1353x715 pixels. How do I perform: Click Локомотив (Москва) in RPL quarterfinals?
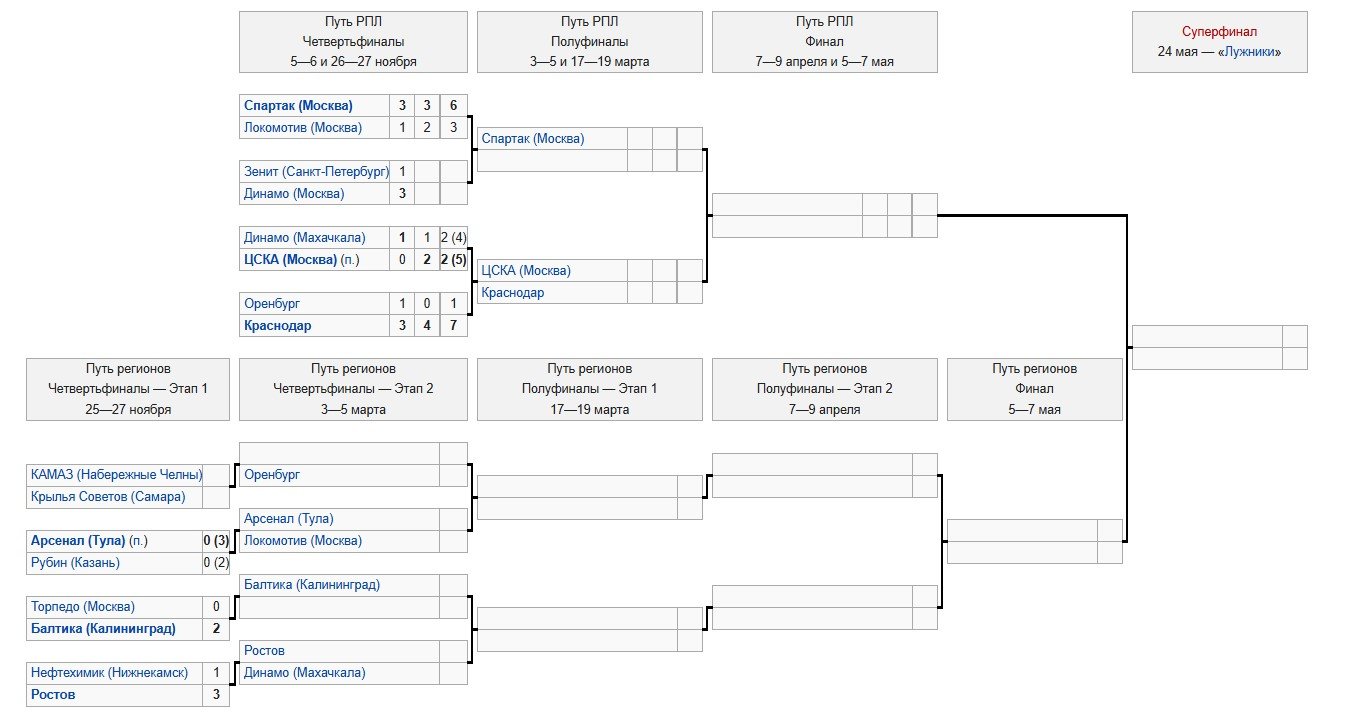[x=302, y=128]
